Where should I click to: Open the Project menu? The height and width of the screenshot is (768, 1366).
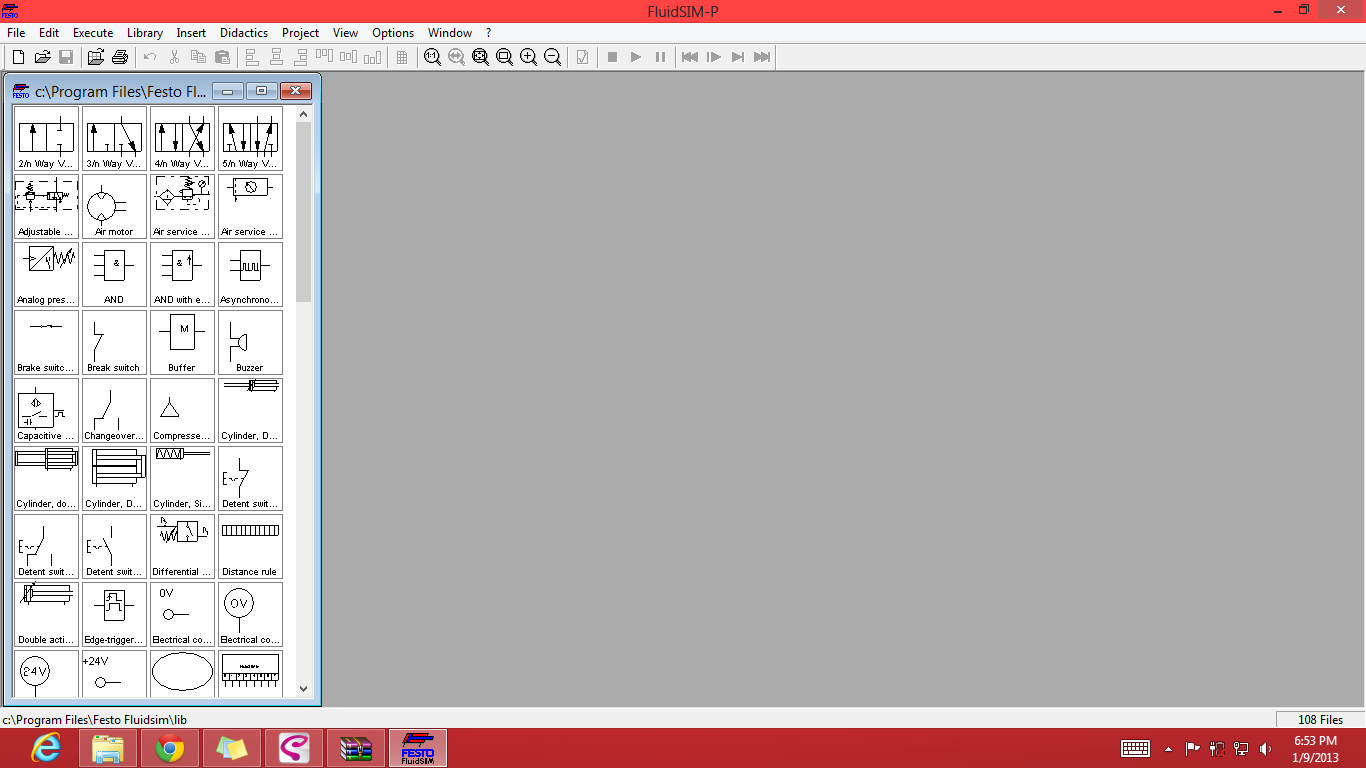point(300,33)
